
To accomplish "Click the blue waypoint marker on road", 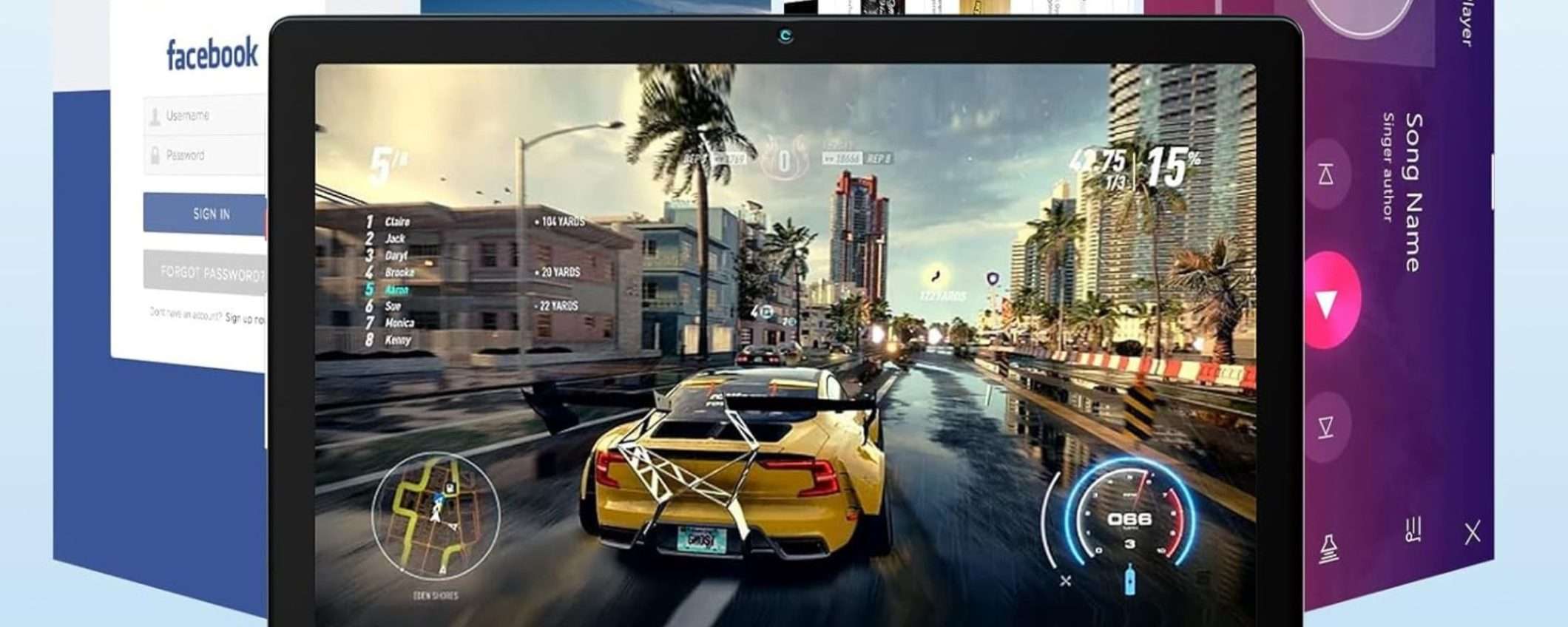I will 993,279.
